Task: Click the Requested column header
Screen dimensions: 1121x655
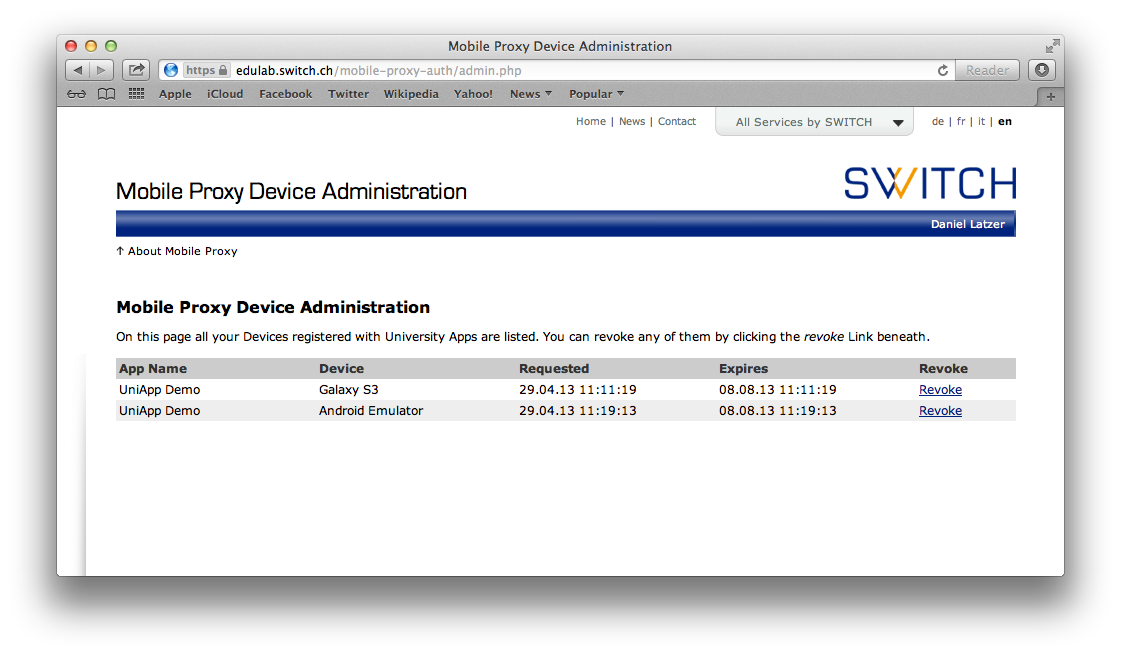Action: pos(554,368)
